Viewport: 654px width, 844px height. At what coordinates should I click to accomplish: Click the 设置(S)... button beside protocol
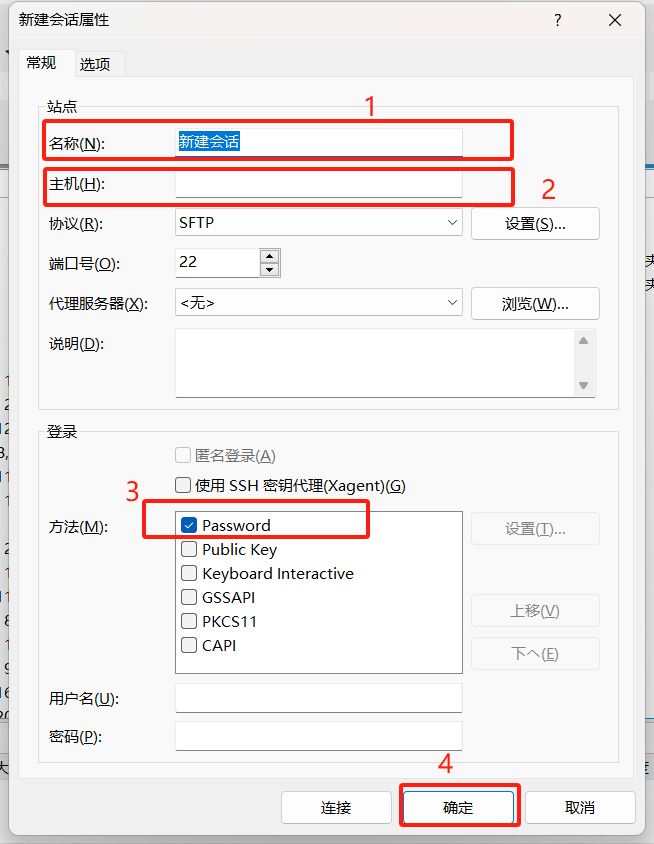[535, 223]
